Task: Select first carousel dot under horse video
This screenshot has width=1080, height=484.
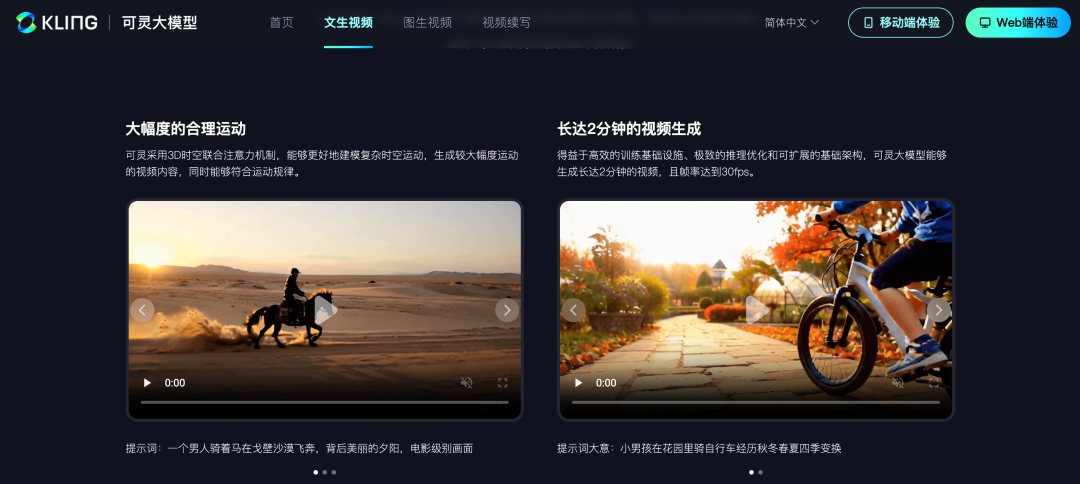Action: (x=316, y=472)
